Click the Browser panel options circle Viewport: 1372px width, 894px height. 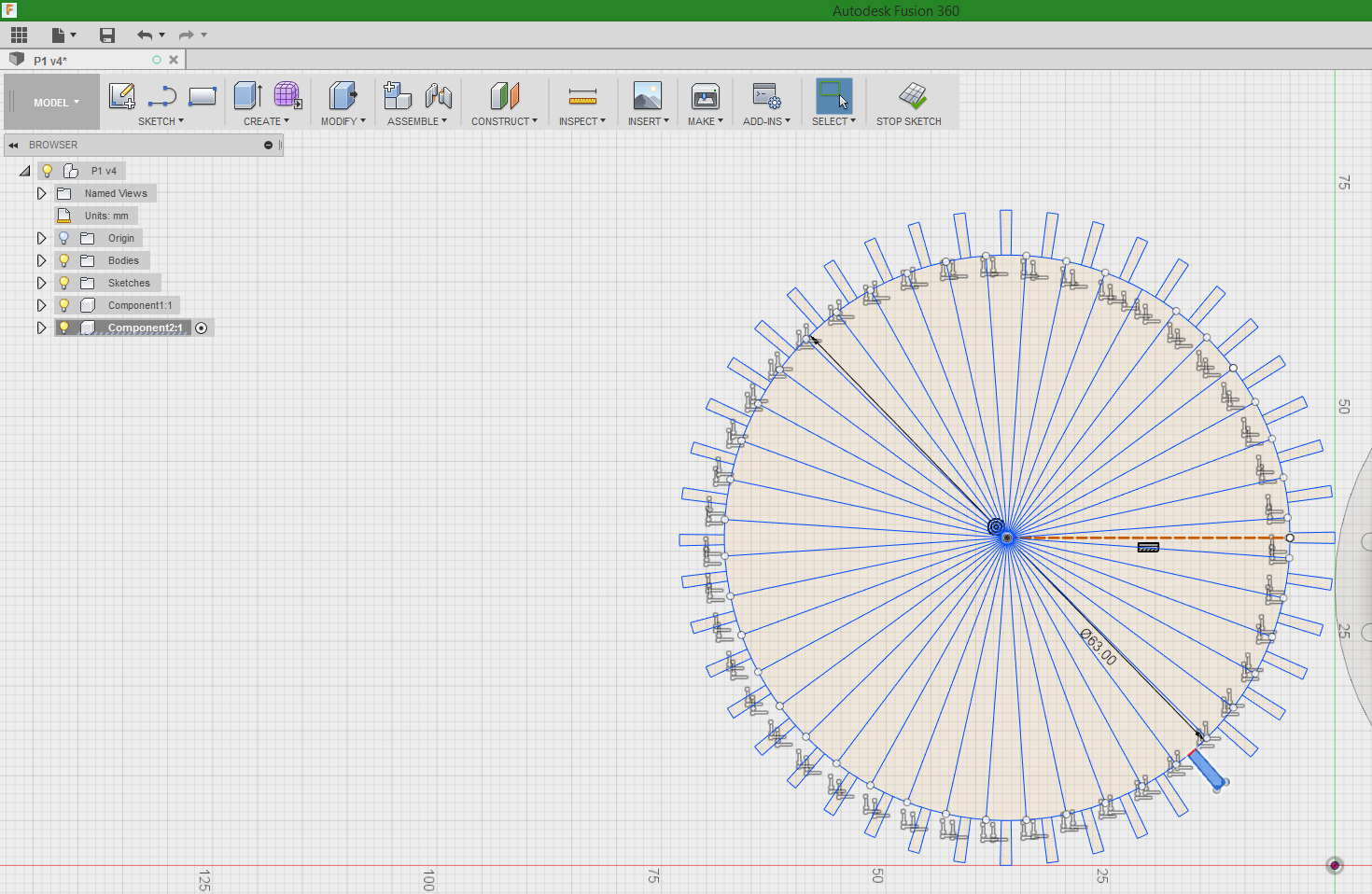(268, 146)
